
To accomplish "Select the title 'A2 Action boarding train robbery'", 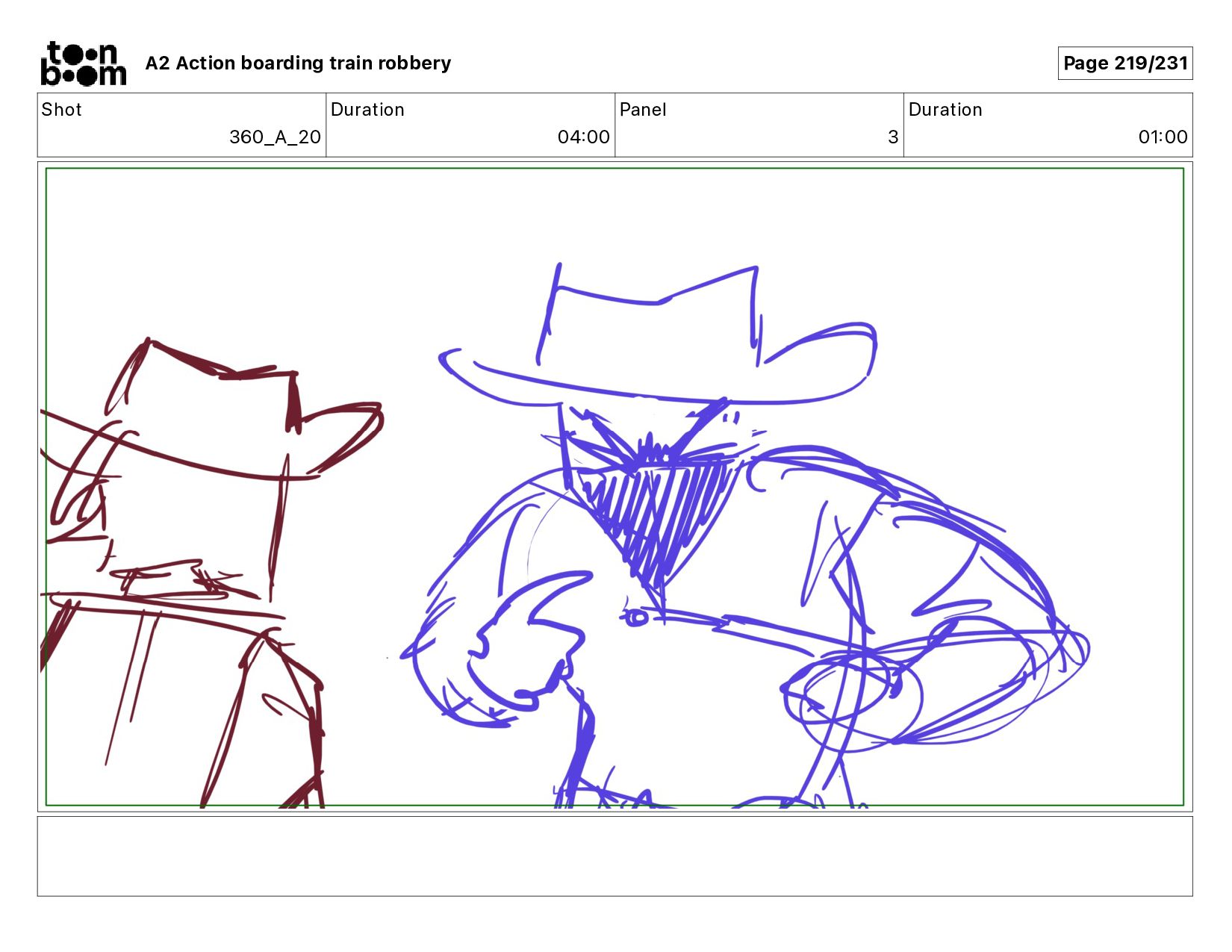I will [298, 63].
